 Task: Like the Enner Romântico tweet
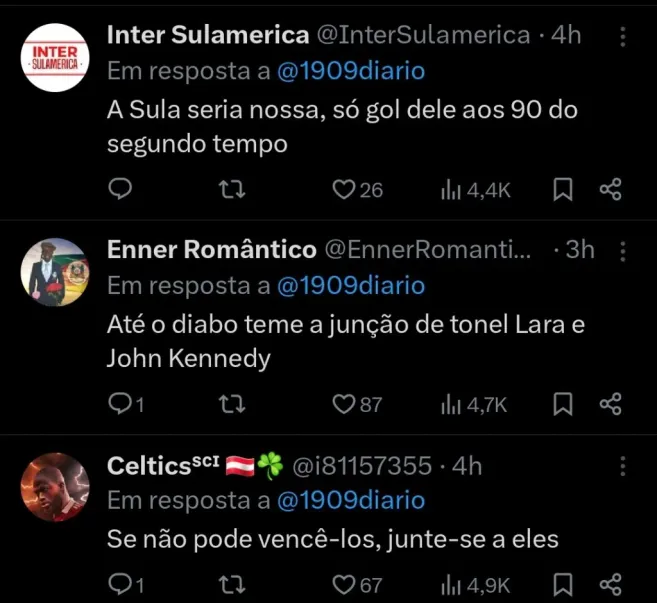[345, 404]
